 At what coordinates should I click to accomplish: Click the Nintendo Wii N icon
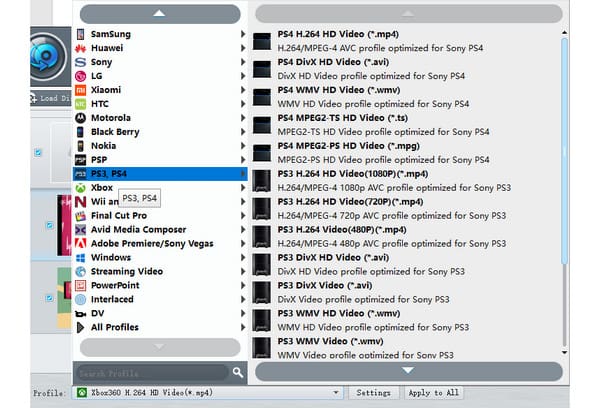tap(80, 202)
